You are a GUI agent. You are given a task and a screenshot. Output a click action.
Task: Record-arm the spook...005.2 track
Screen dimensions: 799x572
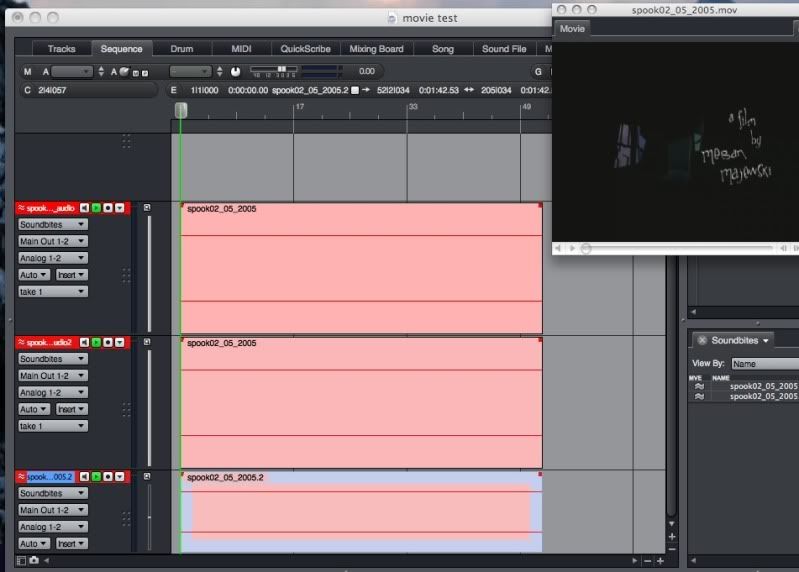(108, 477)
